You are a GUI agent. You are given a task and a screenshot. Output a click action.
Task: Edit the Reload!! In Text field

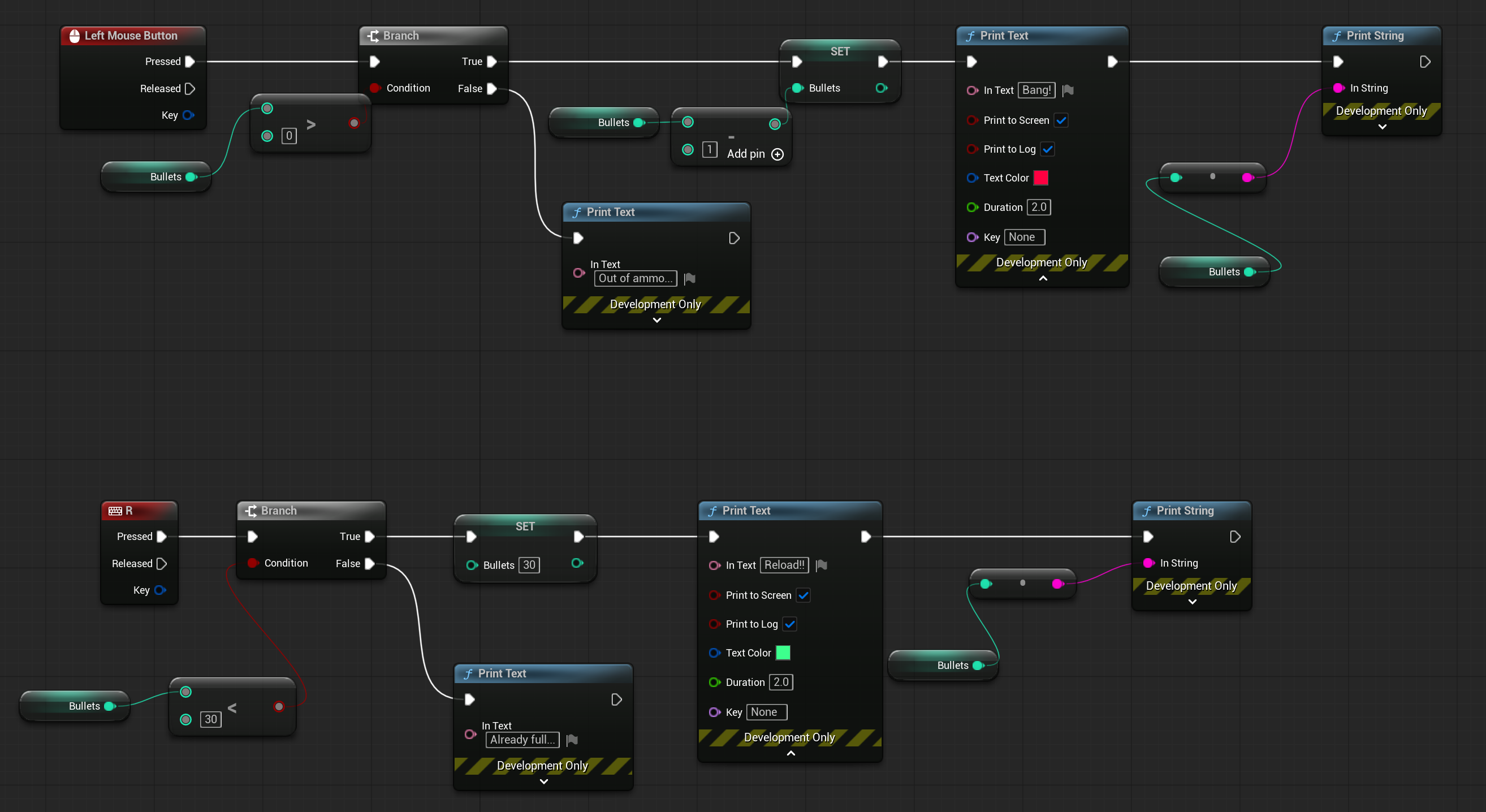tap(784, 565)
